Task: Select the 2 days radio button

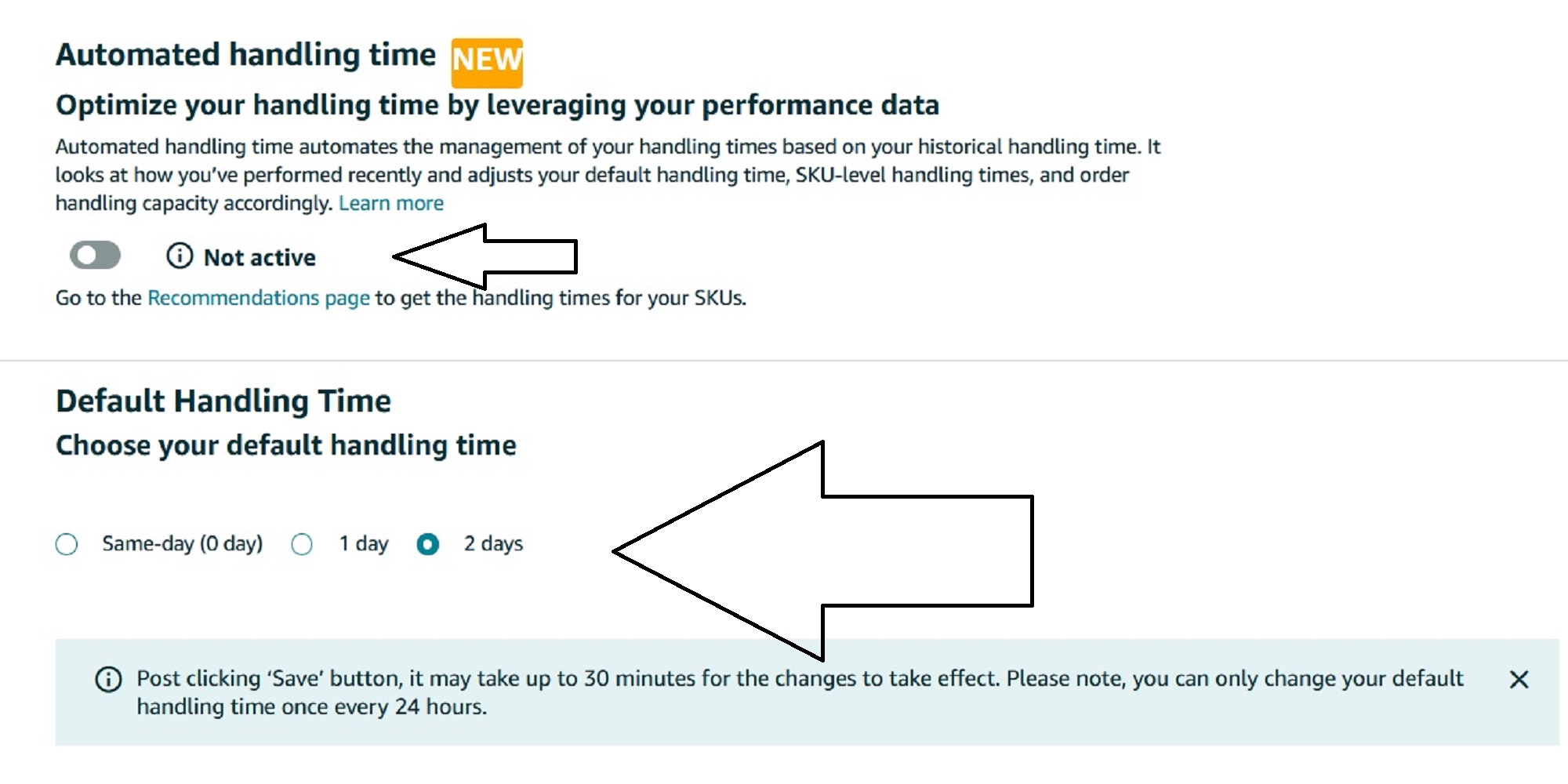Action: [x=427, y=544]
